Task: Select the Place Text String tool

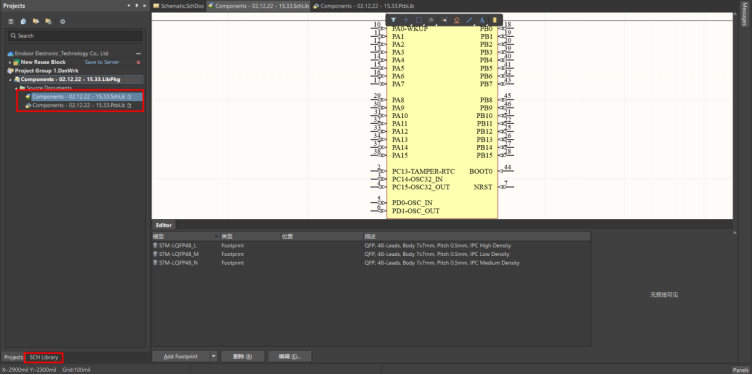Action: [x=482, y=20]
